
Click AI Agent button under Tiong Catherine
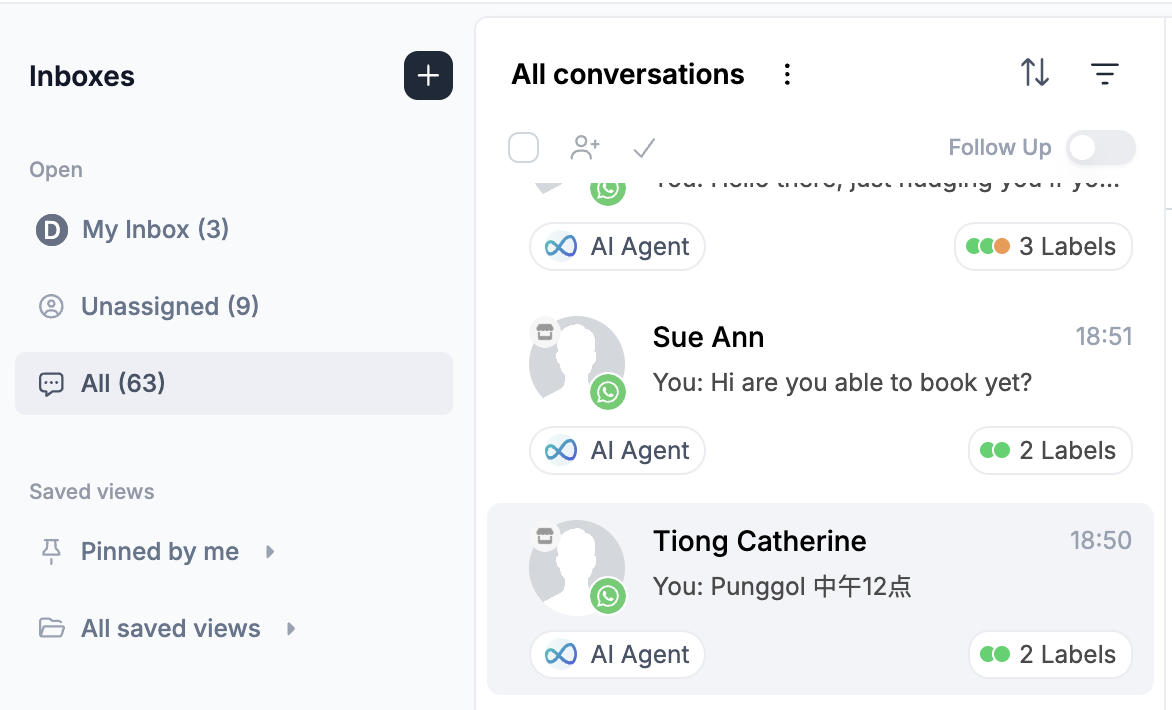pyautogui.click(x=617, y=655)
